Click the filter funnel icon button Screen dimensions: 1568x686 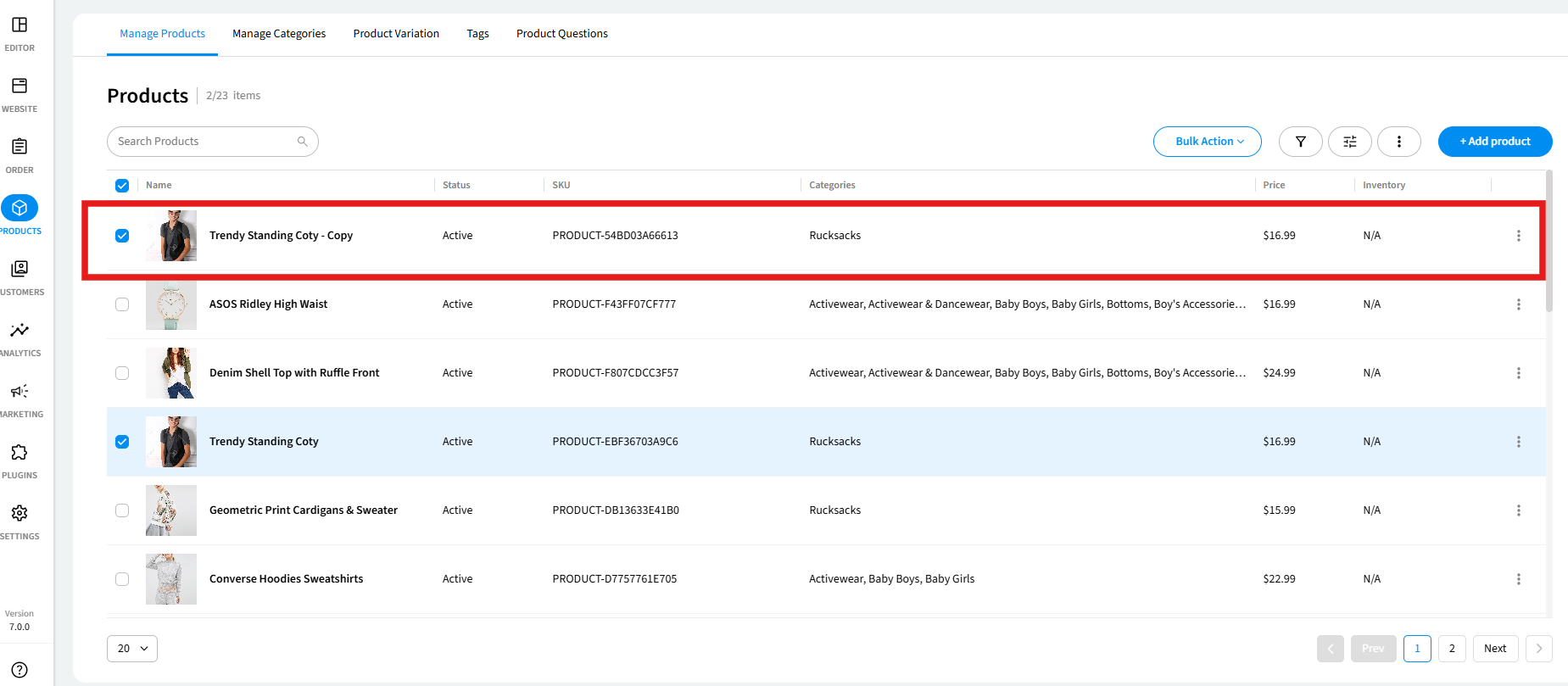(1300, 142)
